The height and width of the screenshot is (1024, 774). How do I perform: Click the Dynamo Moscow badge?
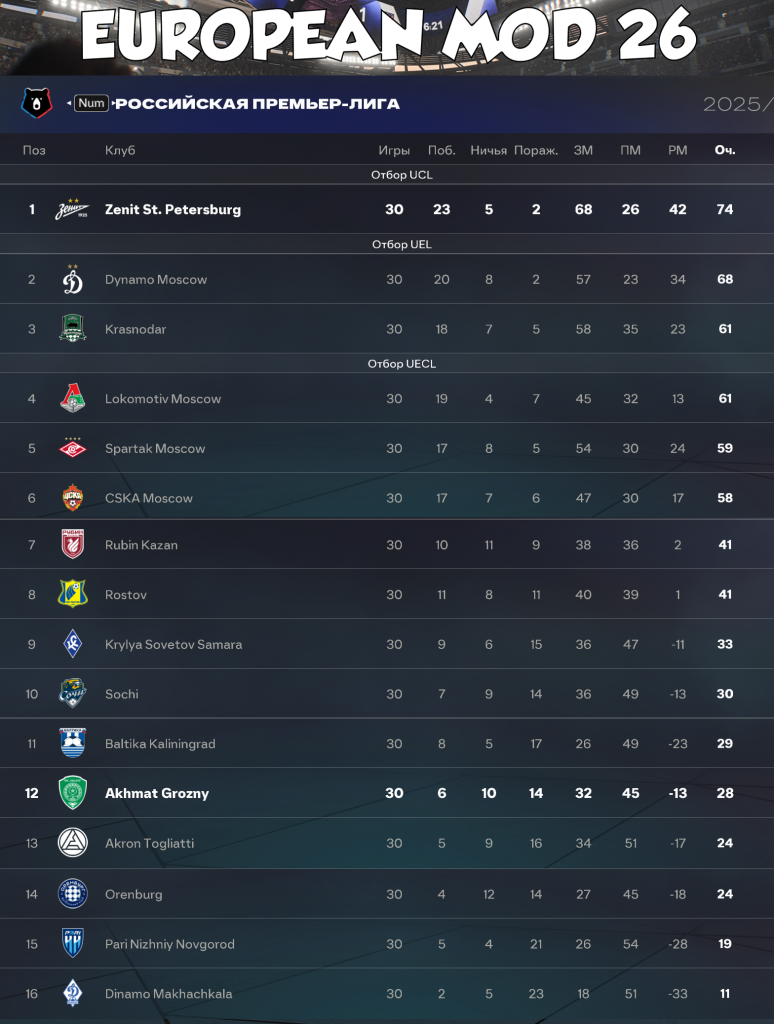coord(71,279)
